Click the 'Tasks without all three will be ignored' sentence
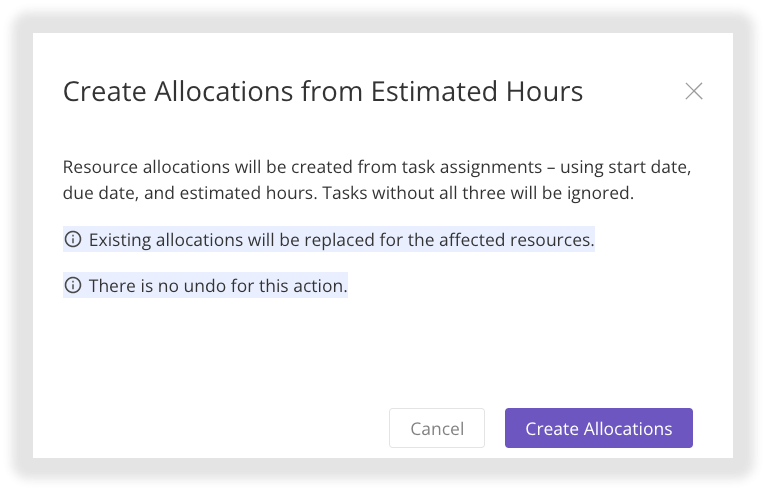Screen dimensions: 766x491 pos(478,193)
